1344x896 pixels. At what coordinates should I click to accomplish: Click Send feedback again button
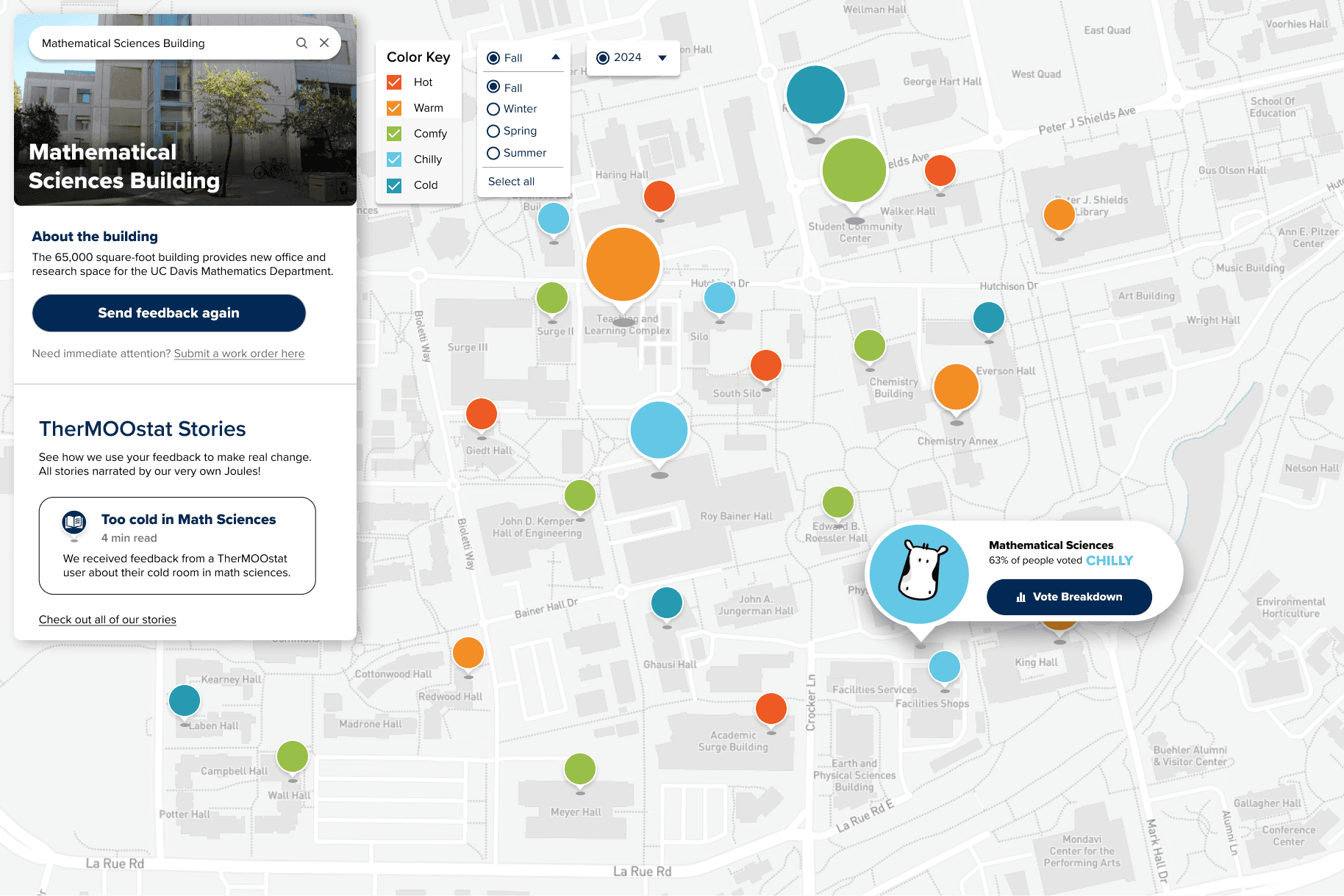[x=169, y=313]
